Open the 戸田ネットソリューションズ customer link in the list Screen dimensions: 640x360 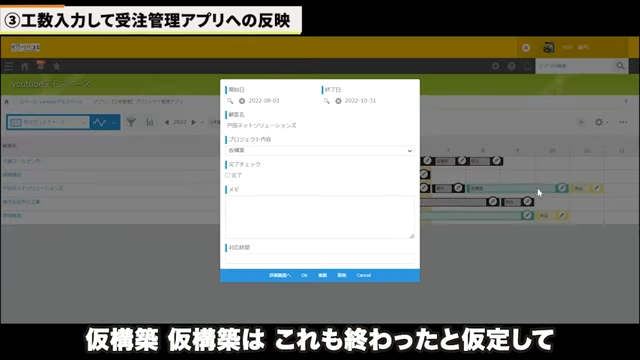pos(33,188)
